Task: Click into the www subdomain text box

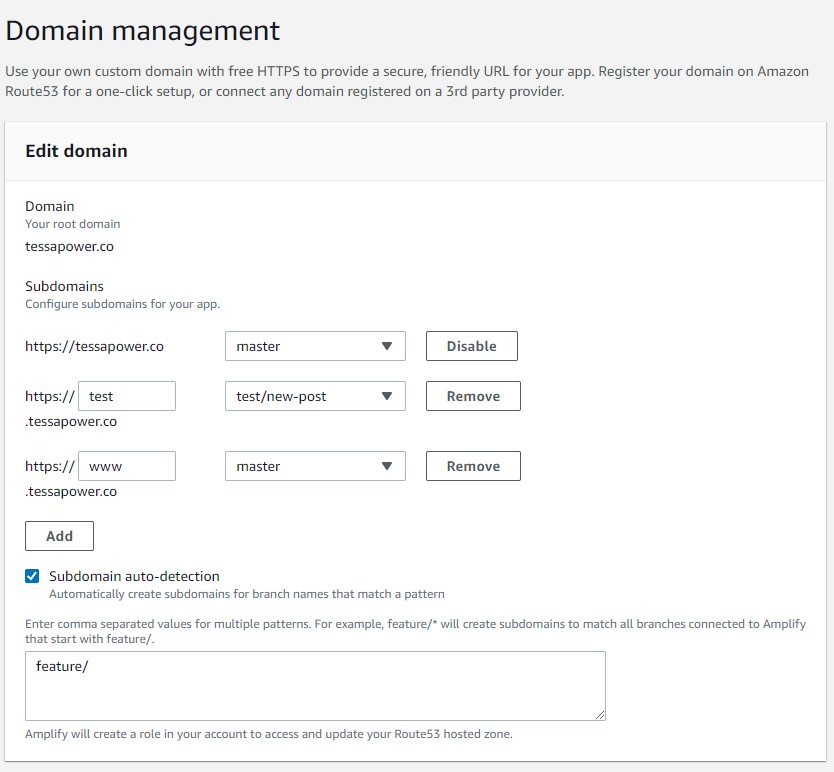Action: point(126,466)
